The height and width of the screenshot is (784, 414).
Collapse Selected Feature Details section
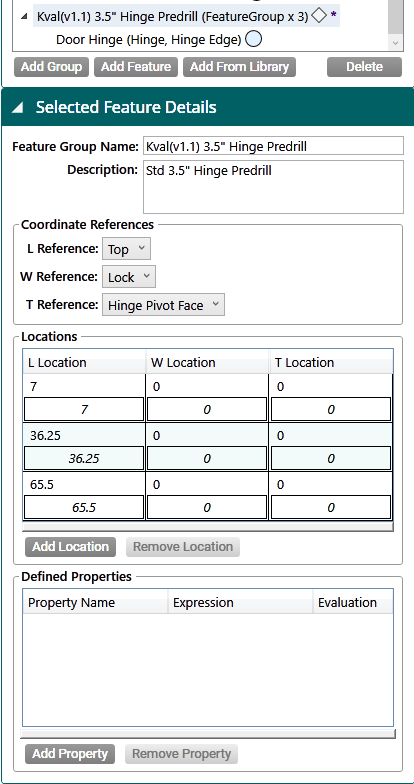pyautogui.click(x=18, y=107)
